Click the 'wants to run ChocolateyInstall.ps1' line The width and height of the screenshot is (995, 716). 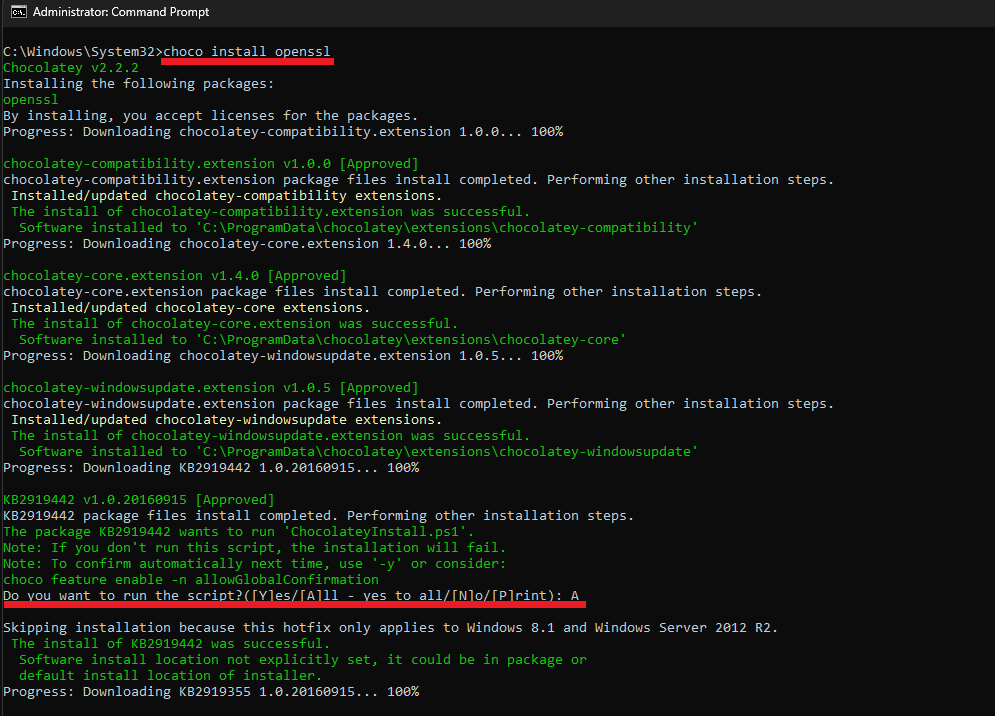[x=239, y=532]
